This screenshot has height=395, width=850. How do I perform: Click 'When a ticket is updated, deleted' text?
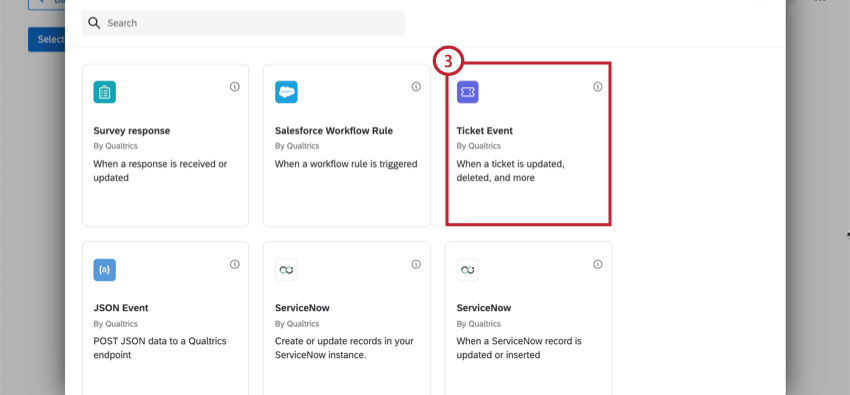[x=510, y=171]
